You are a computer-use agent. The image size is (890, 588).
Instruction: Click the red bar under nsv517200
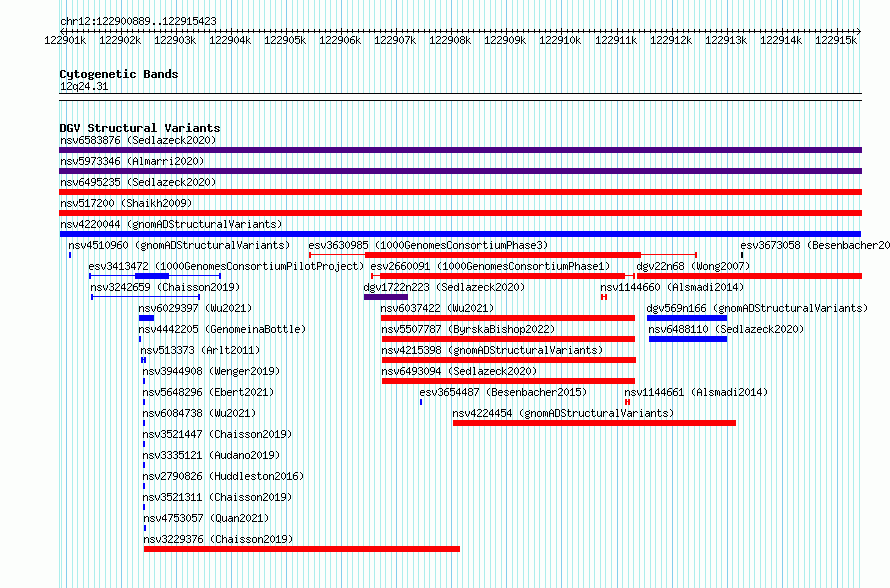(460, 213)
